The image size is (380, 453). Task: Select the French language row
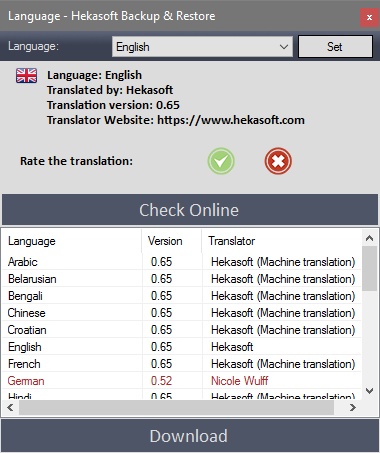[182, 364]
